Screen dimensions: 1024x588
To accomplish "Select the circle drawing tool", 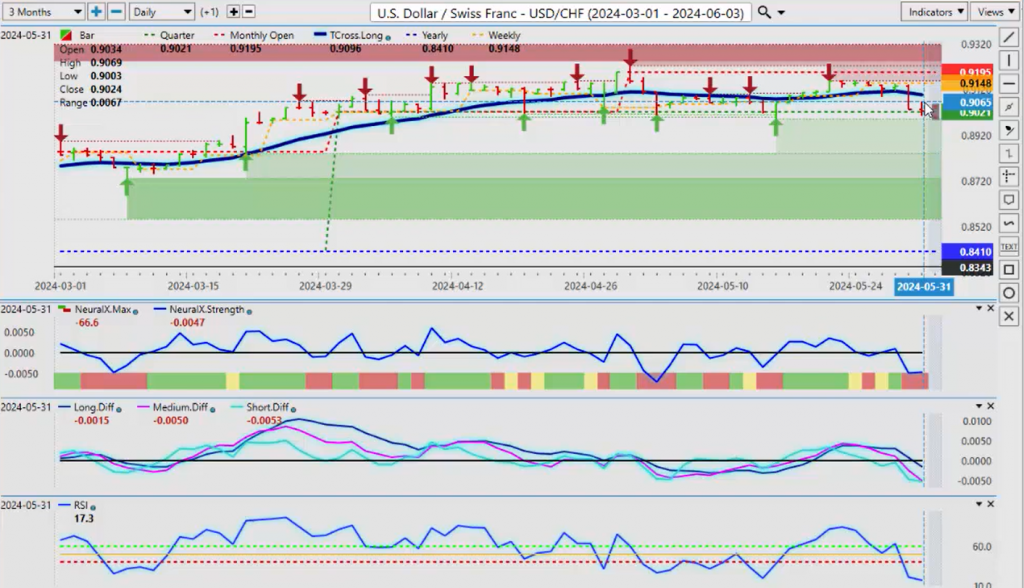I will click(x=1009, y=293).
